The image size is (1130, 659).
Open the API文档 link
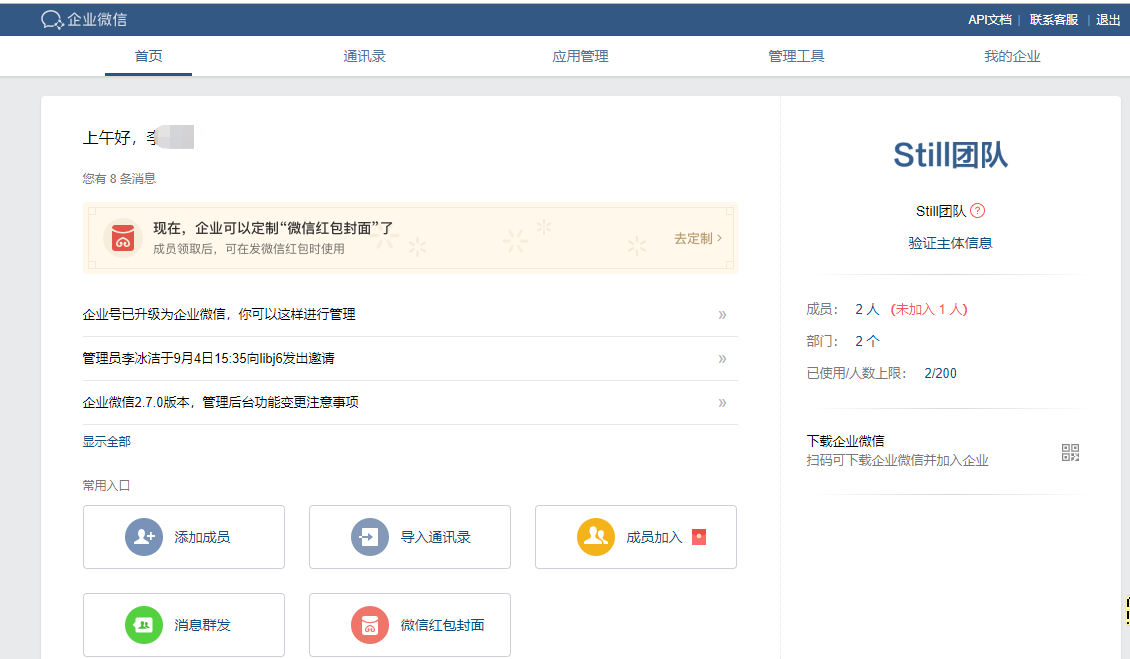pos(989,19)
